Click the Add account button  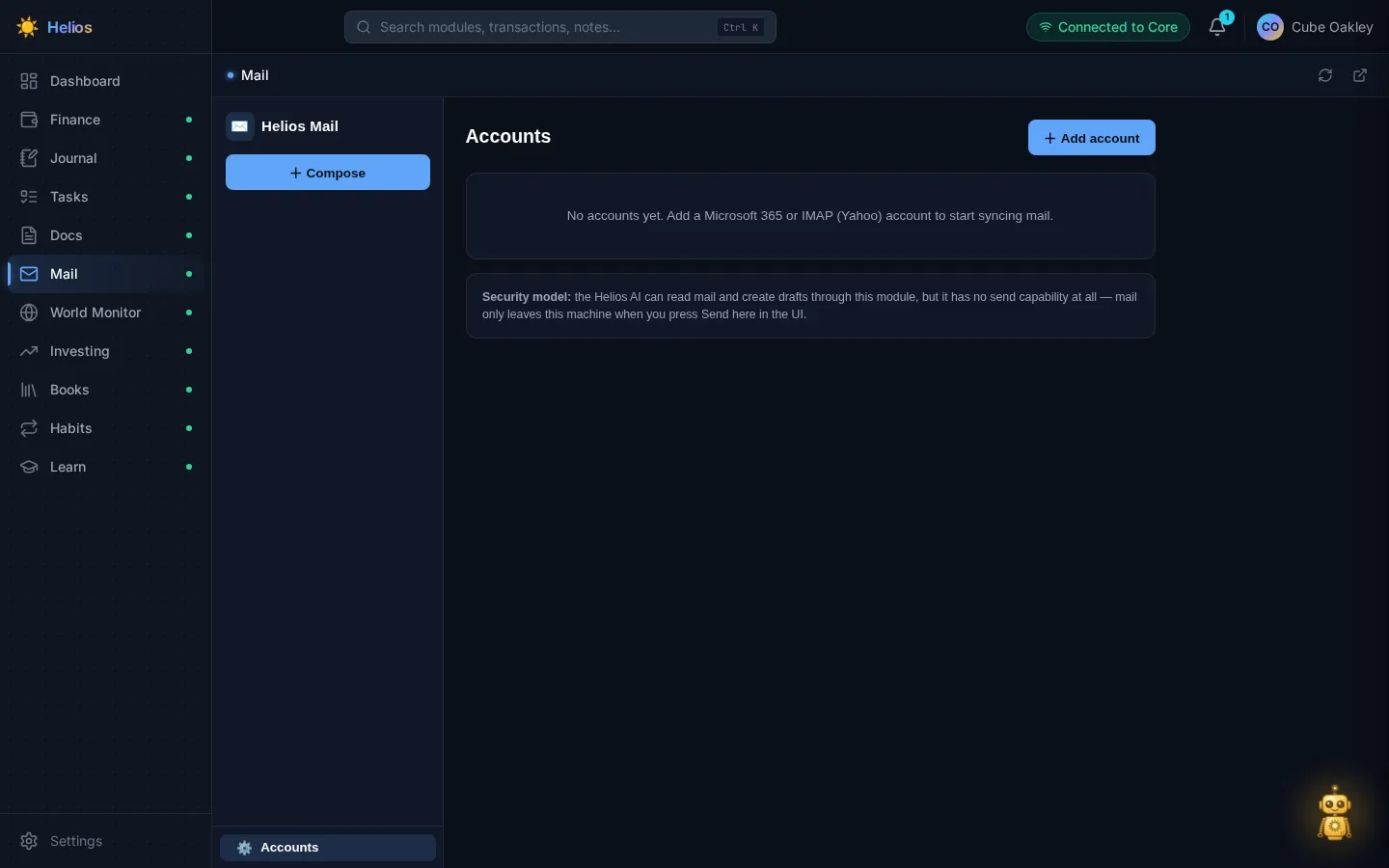click(1091, 138)
